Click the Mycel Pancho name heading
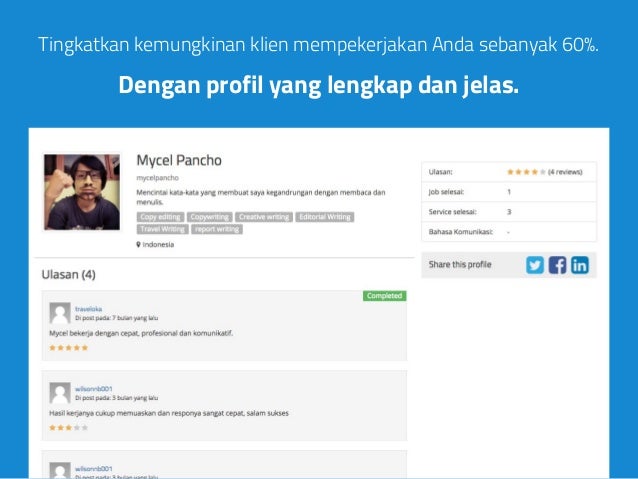 (179, 160)
